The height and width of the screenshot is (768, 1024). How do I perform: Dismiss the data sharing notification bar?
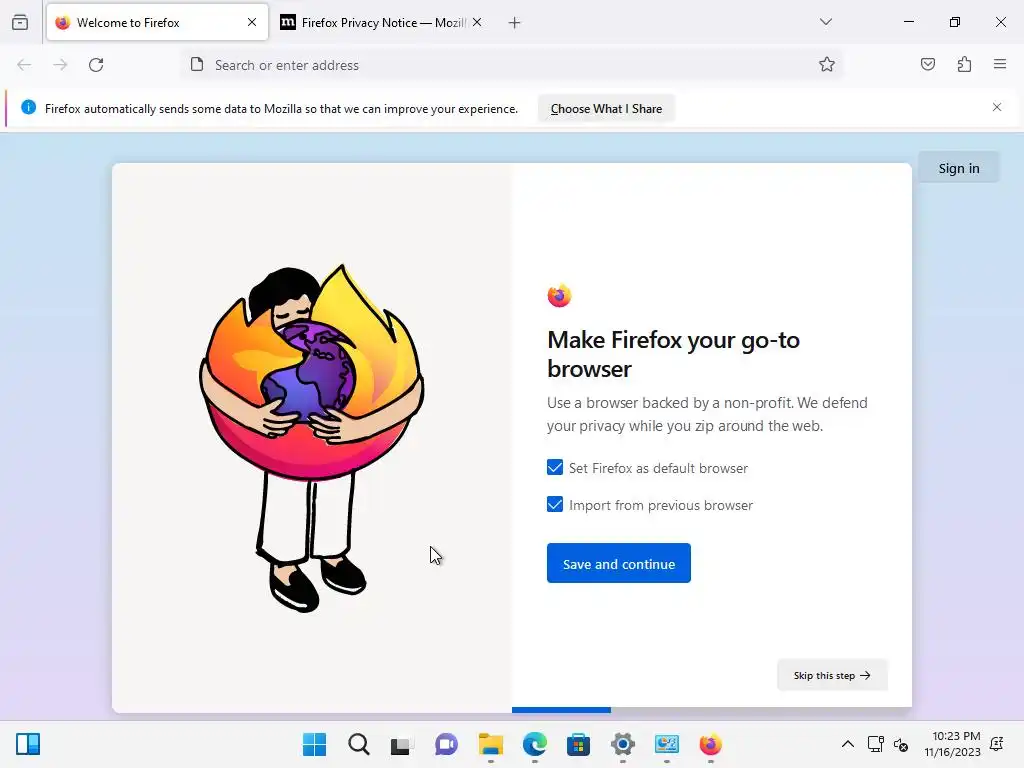tap(997, 107)
